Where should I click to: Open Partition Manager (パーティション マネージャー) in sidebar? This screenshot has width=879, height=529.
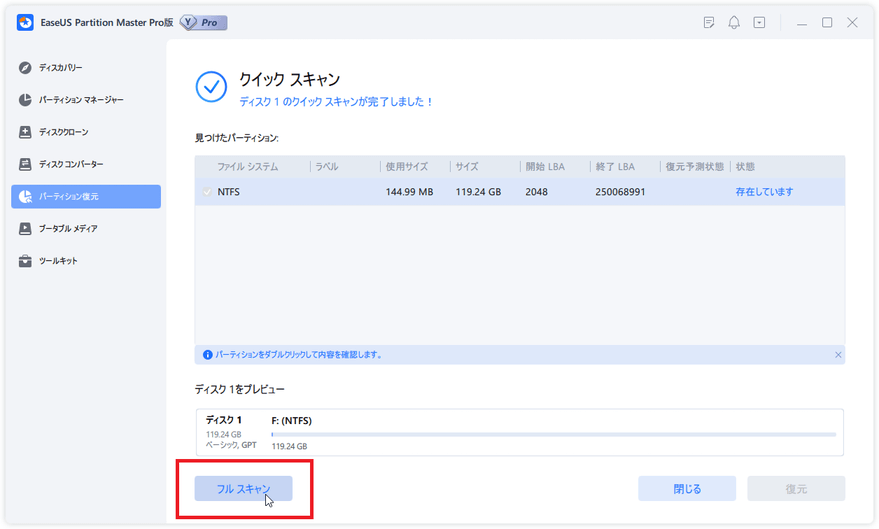(x=25, y=100)
